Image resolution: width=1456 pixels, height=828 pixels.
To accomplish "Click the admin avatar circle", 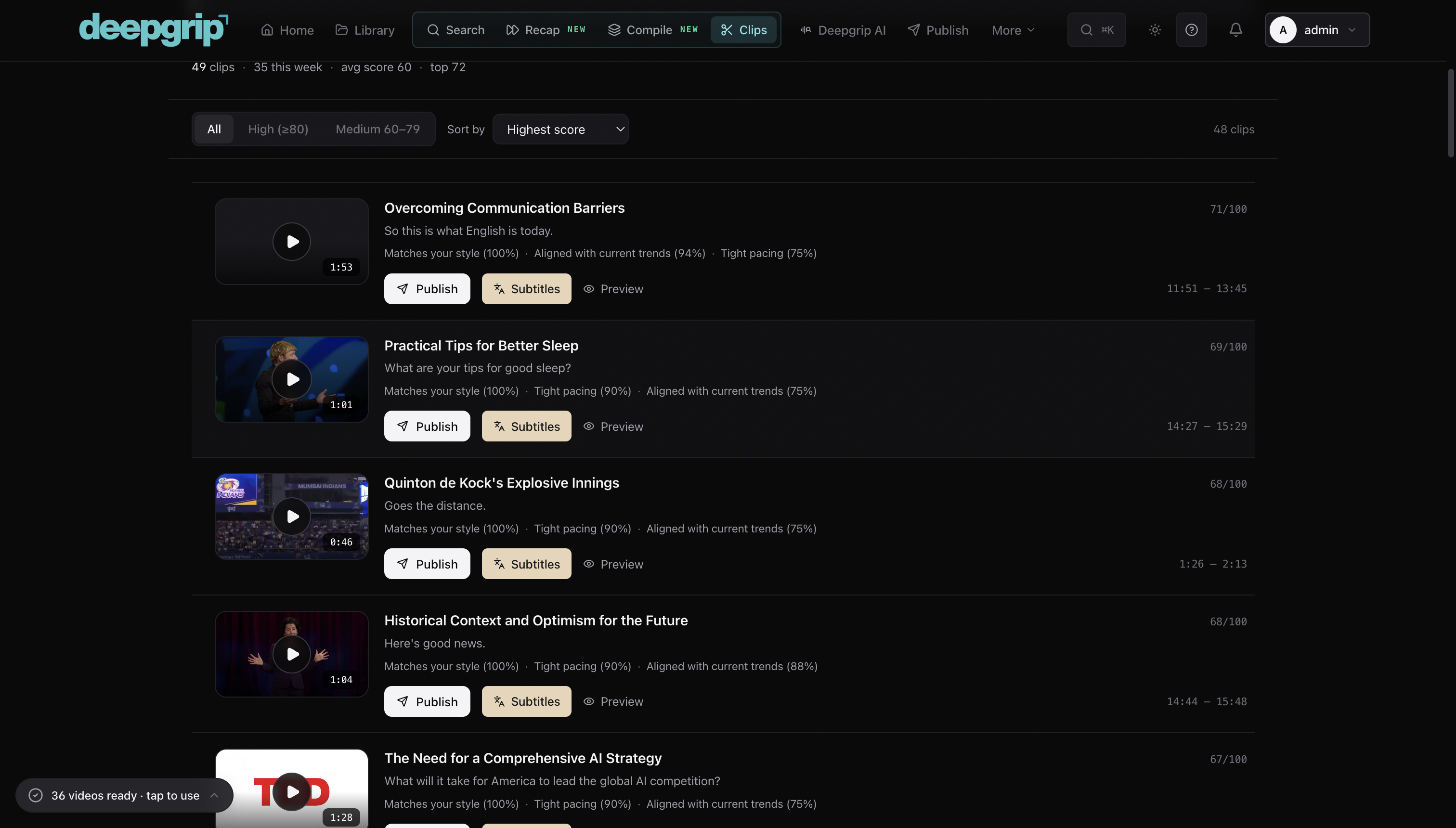I will click(1283, 29).
